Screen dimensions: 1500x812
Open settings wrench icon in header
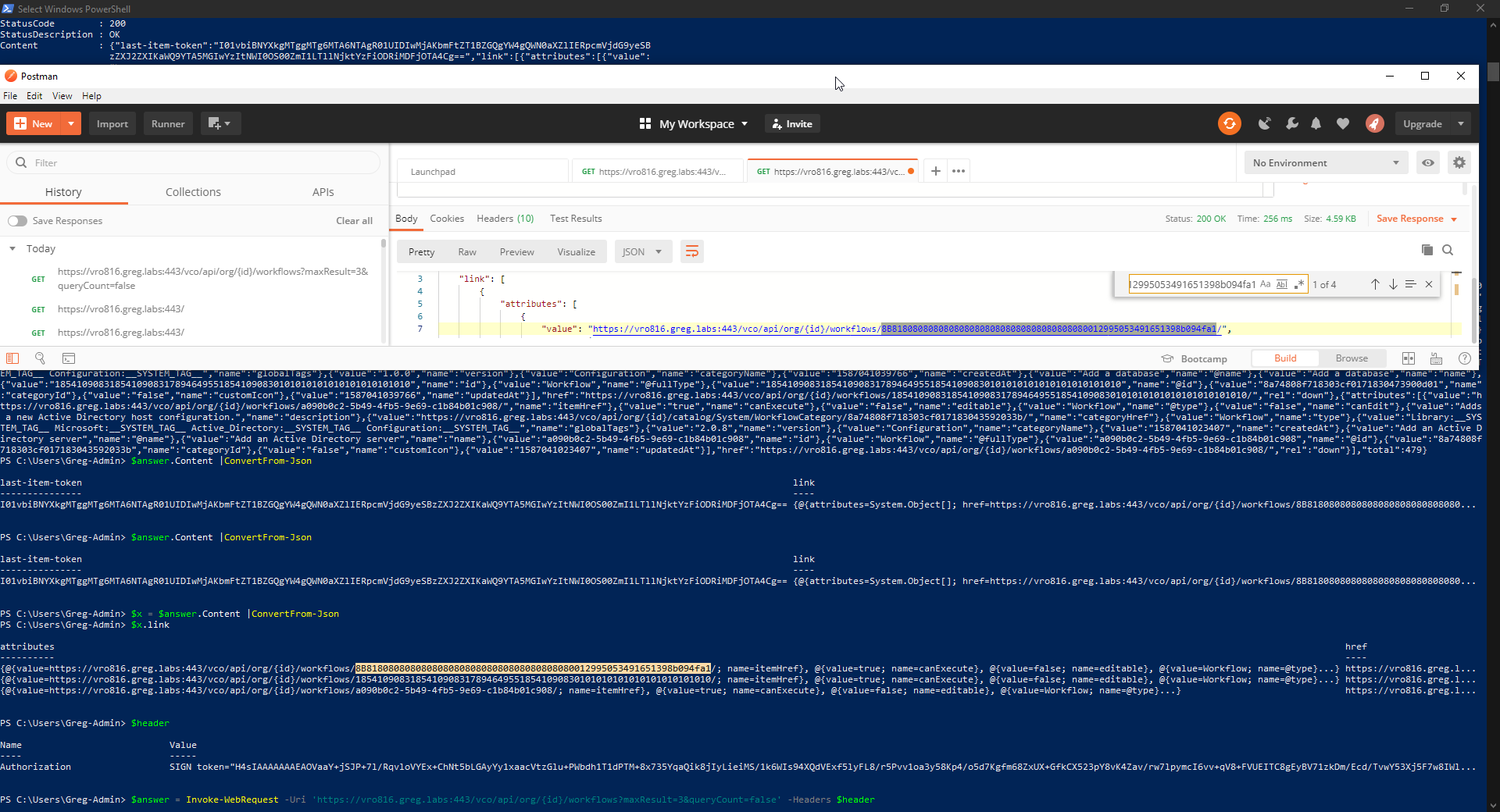point(1291,123)
